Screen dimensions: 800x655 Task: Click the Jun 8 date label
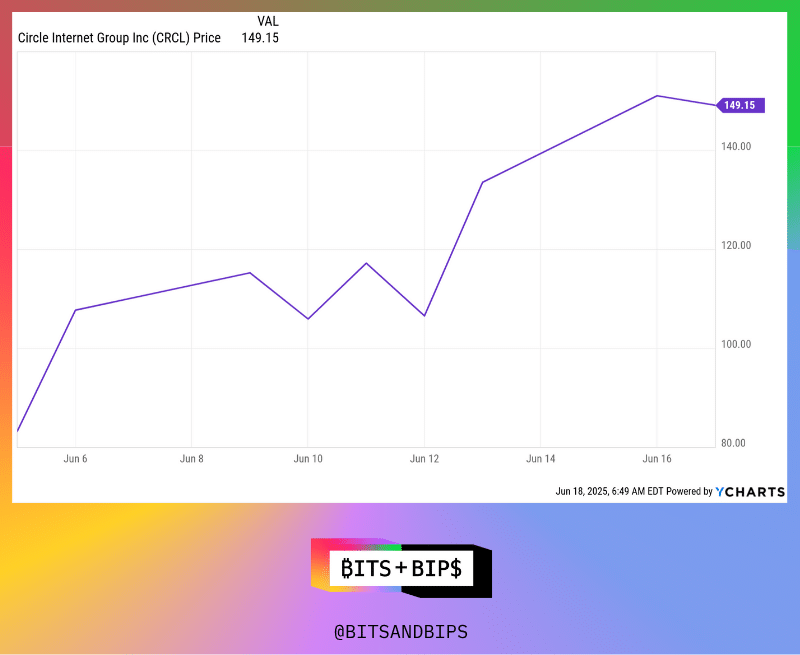click(x=192, y=459)
